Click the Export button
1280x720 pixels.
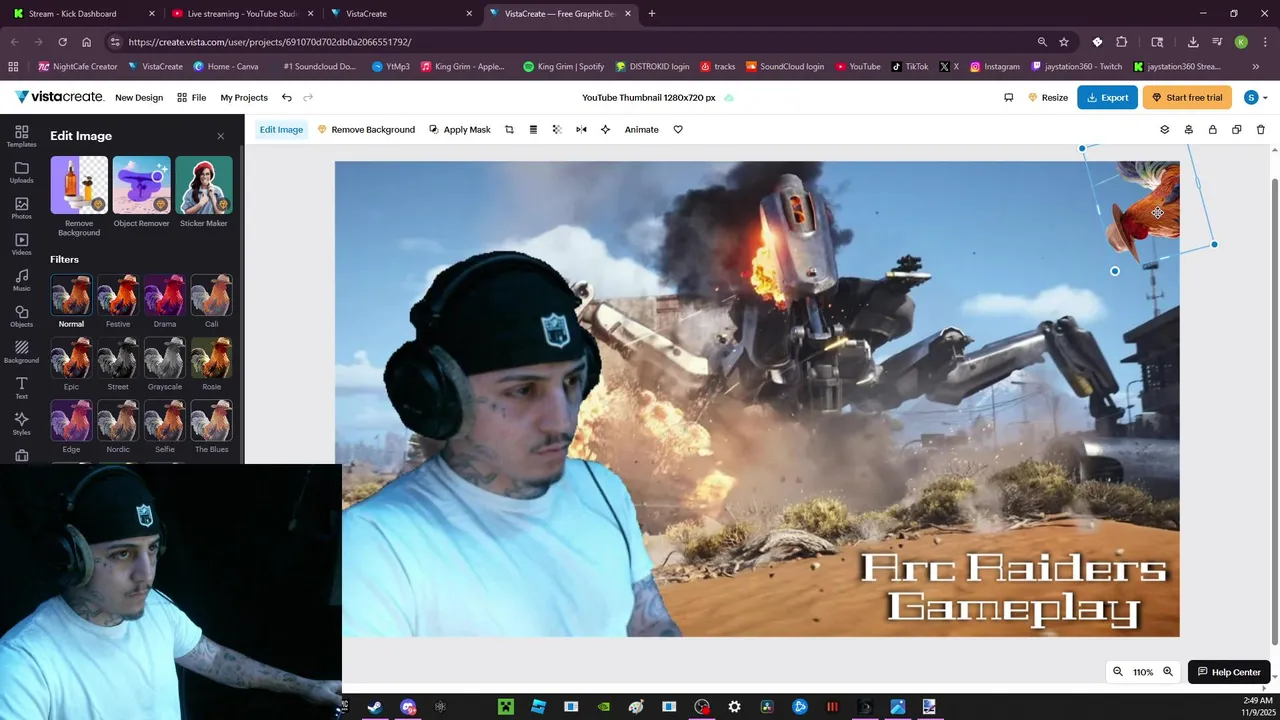[x=1107, y=97]
